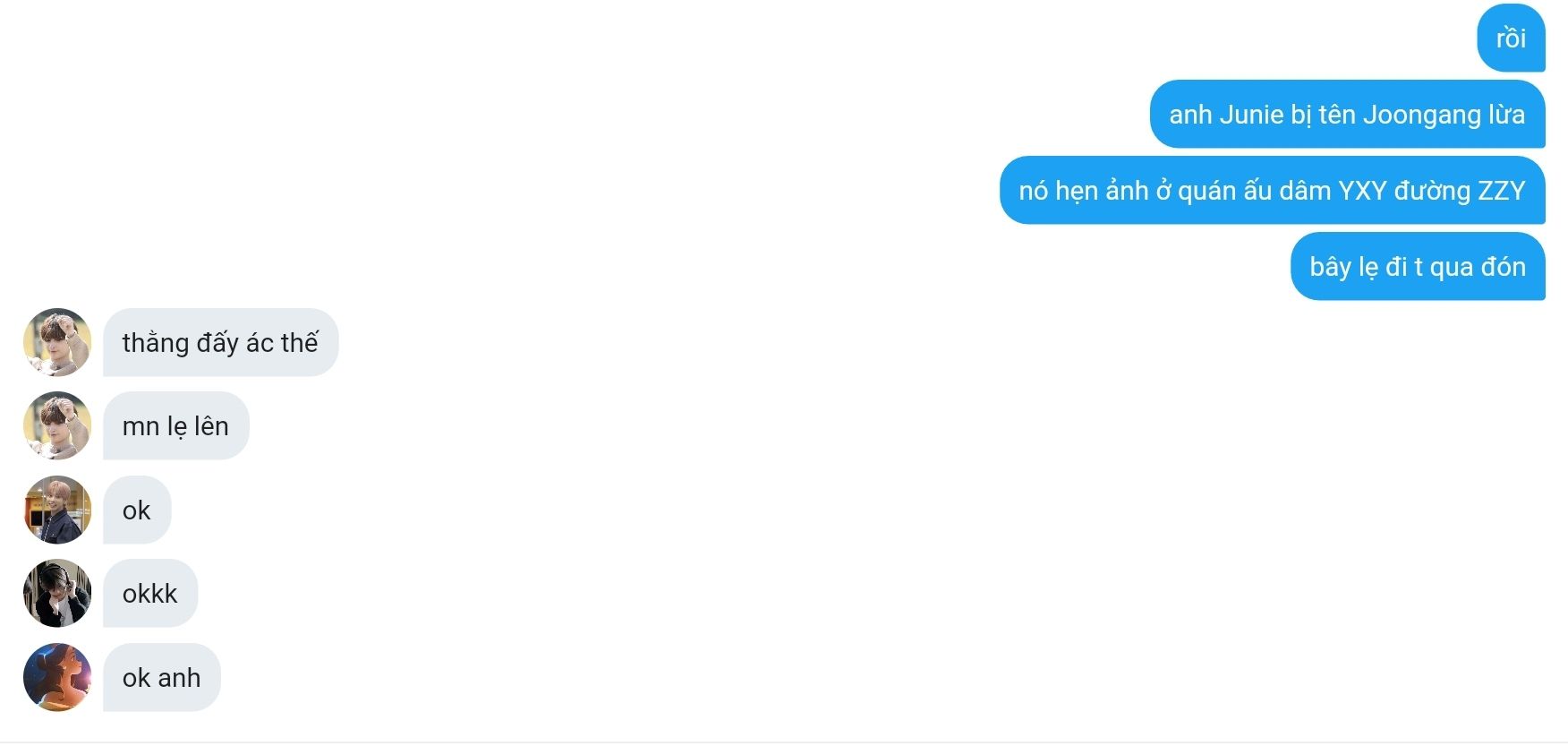This screenshot has width=1568, height=746.
Task: Click 'ZZY' at the end of the message
Action: click(x=1501, y=191)
